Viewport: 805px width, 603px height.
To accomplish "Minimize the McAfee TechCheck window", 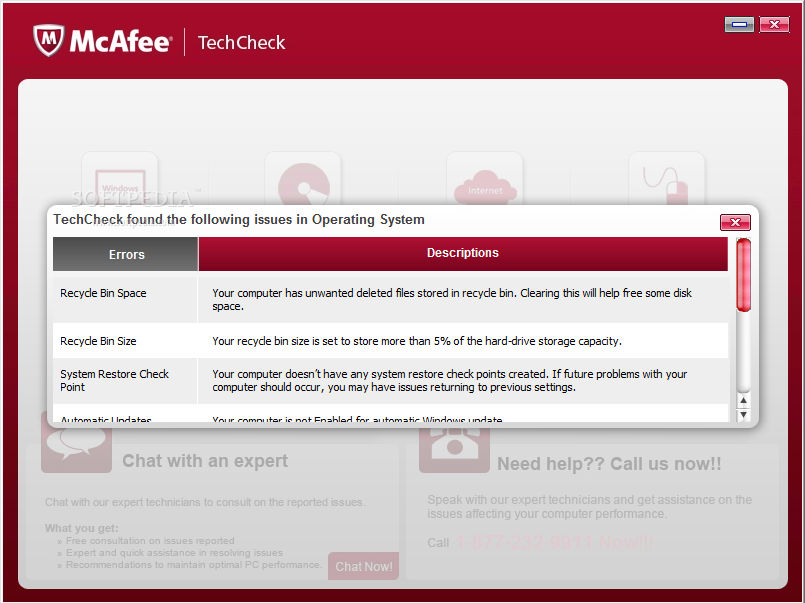I will coord(739,24).
